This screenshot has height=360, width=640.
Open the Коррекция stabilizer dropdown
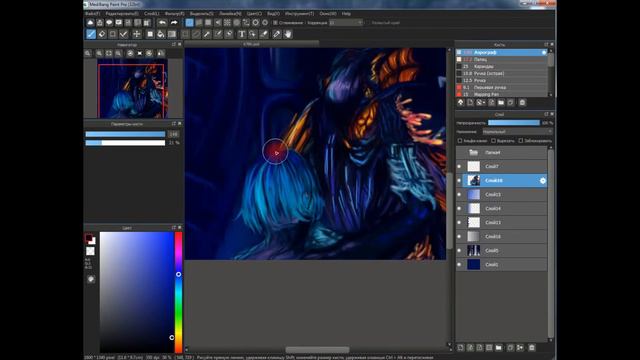pos(346,23)
